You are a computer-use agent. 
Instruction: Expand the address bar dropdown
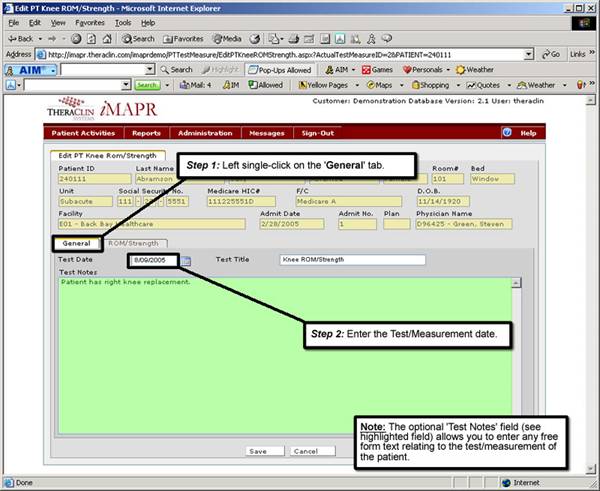(529, 55)
